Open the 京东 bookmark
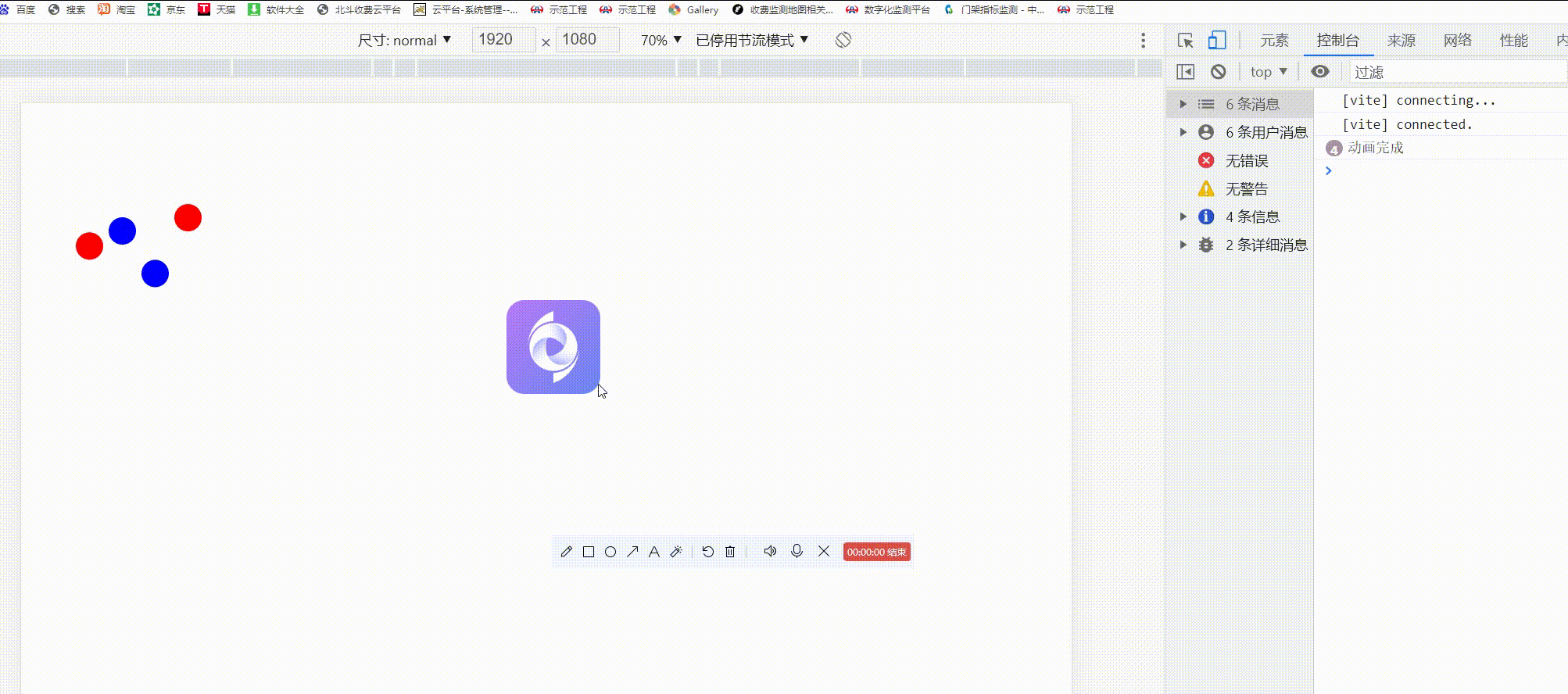Viewport: 1568px width, 694px height. click(x=166, y=9)
